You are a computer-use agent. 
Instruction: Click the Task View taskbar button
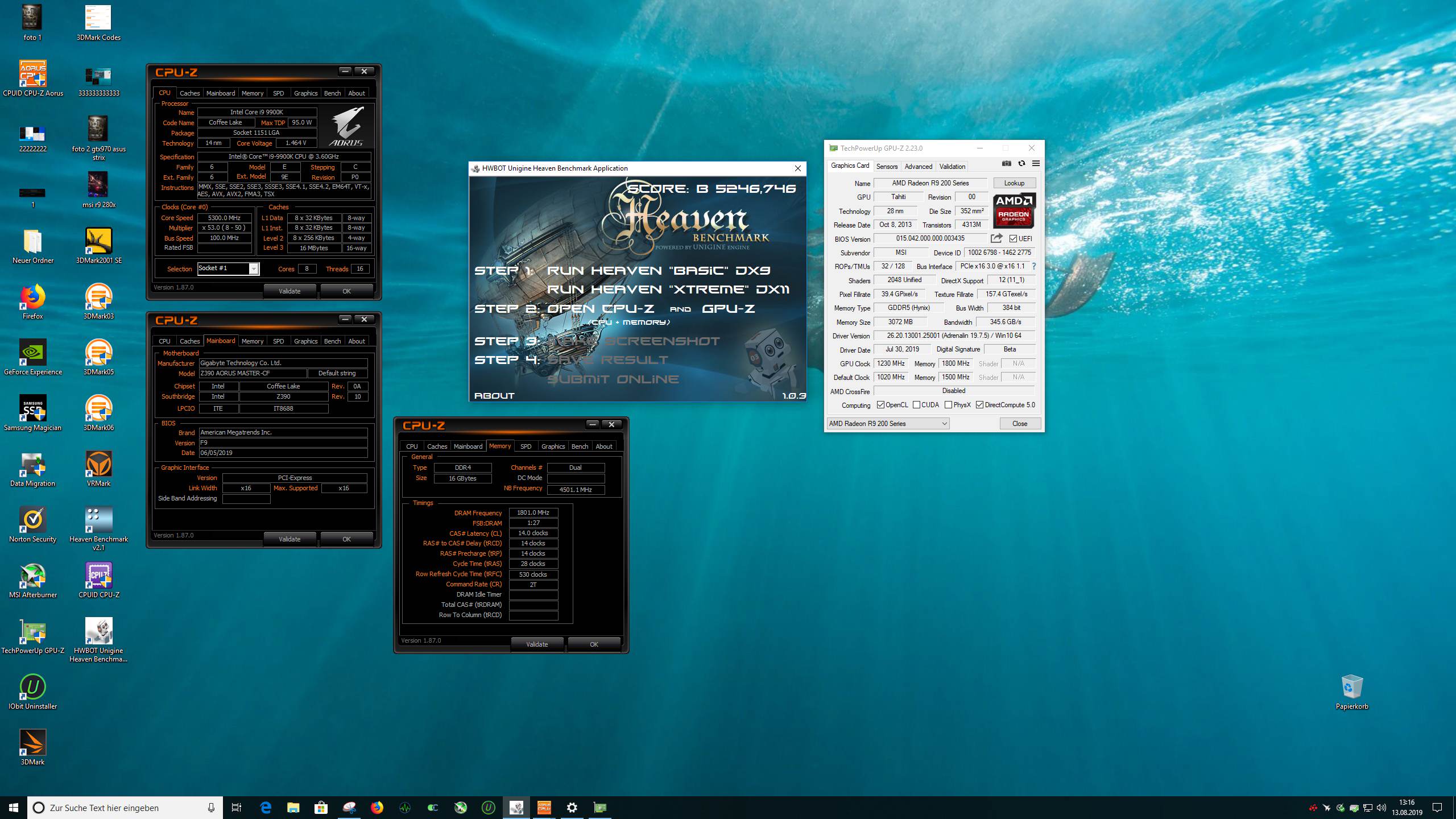pos(237,807)
